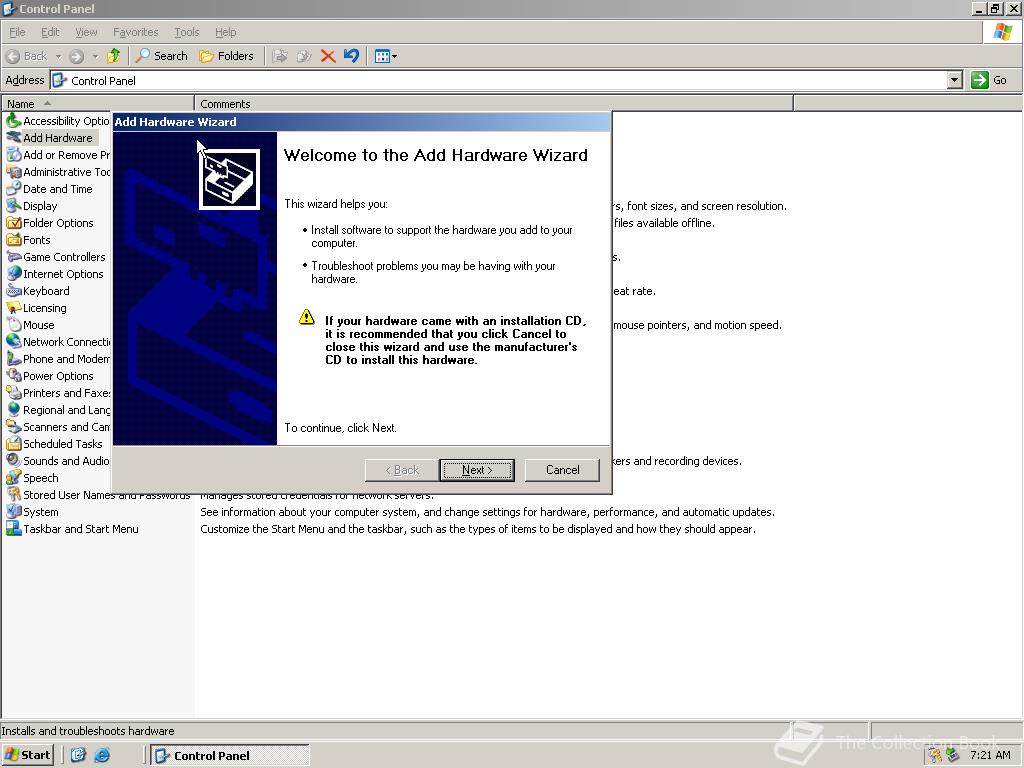Screen dimensions: 1024x768
Task: Click Next in Add Hardware Wizard
Action: (477, 470)
